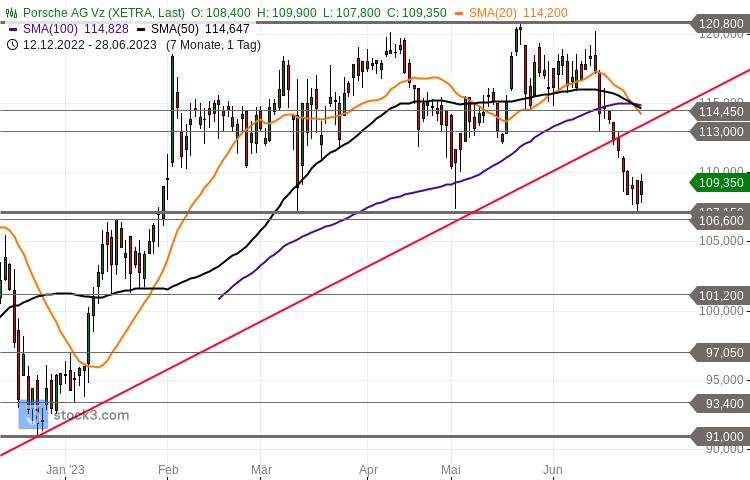Click the 105,000 price axis label
The width and height of the screenshot is (750, 480).
click(x=721, y=240)
